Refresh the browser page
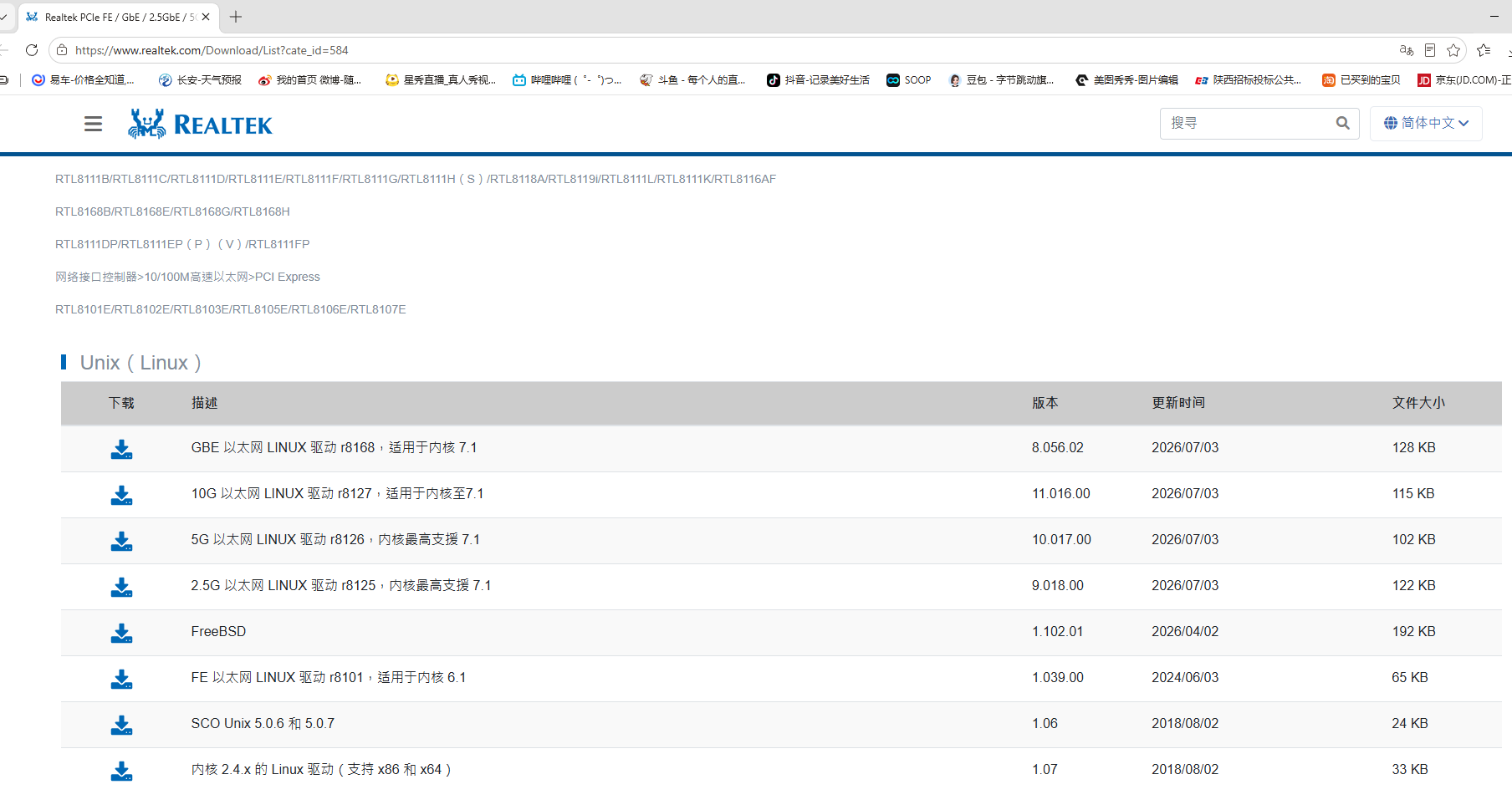 [32, 50]
